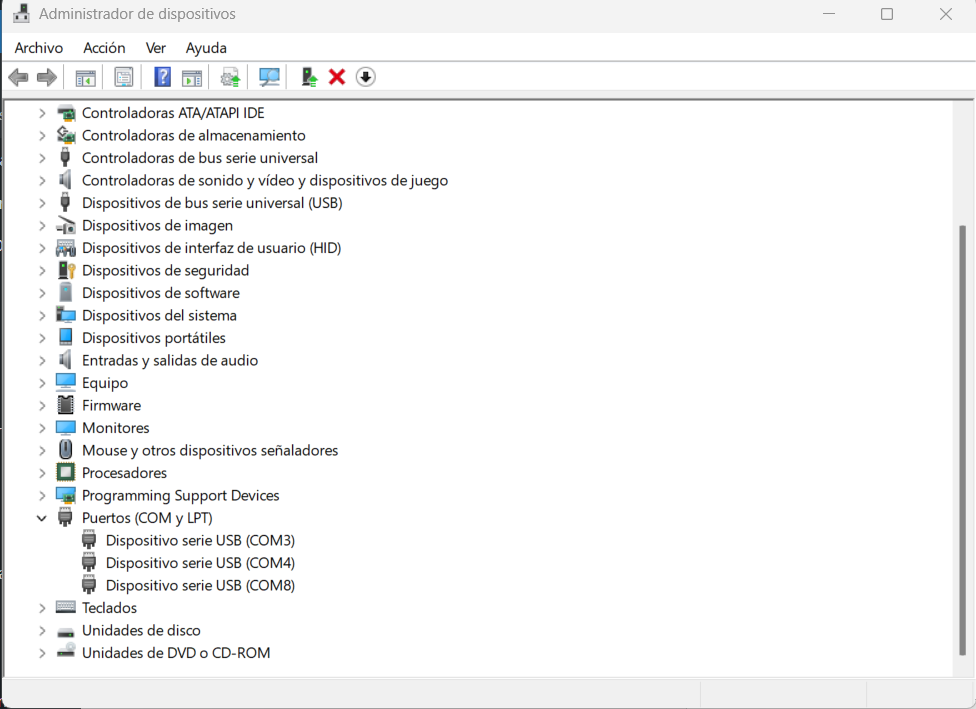Click the Back arrow in toolbar
Screen dimensions: 976x709
(18, 77)
